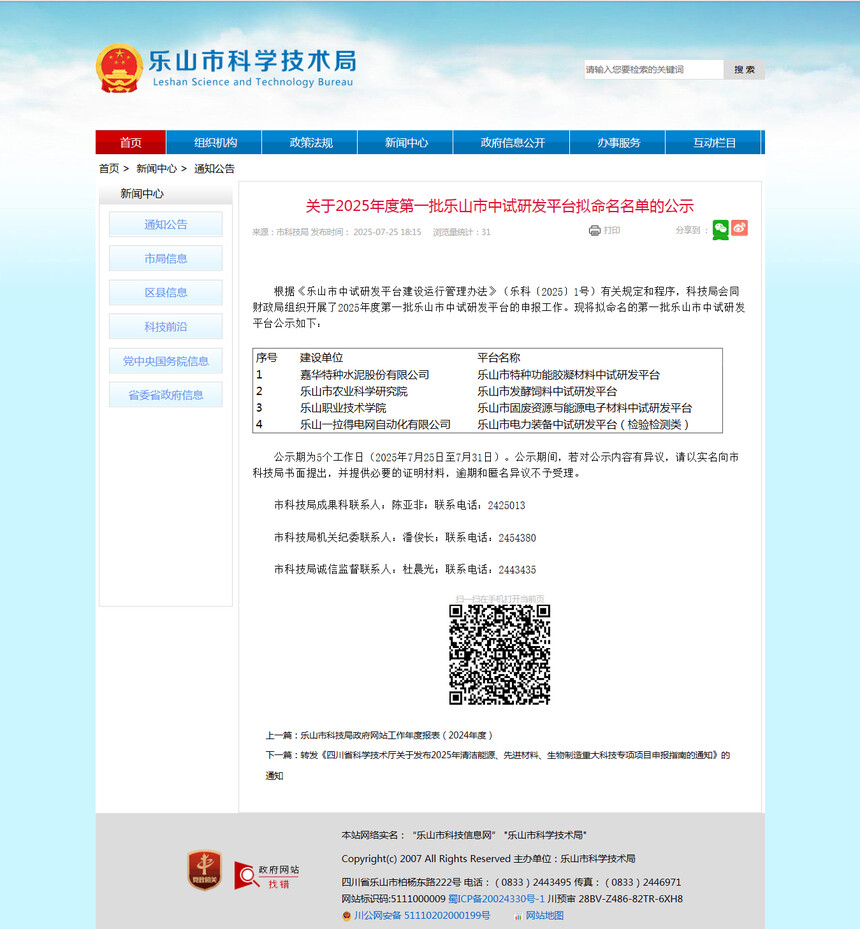Click the 网站标识码:5111000009 footer text
Screen dimensions: 860x929
coord(393,899)
